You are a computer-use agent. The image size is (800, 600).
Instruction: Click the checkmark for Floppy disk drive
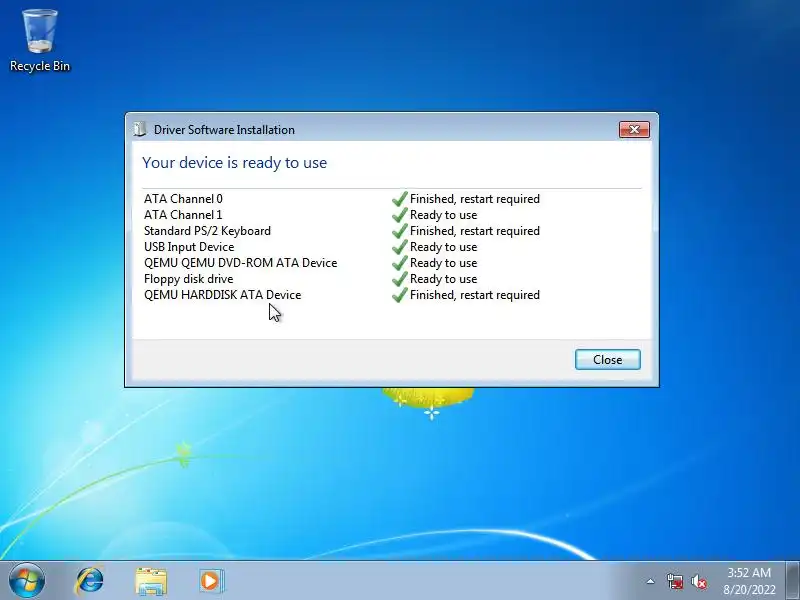pyautogui.click(x=399, y=279)
